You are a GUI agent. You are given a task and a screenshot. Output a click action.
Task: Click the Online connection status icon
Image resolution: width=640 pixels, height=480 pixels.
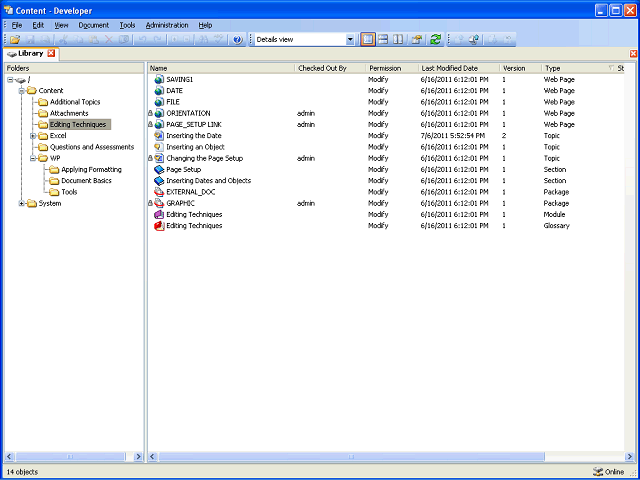pos(598,472)
